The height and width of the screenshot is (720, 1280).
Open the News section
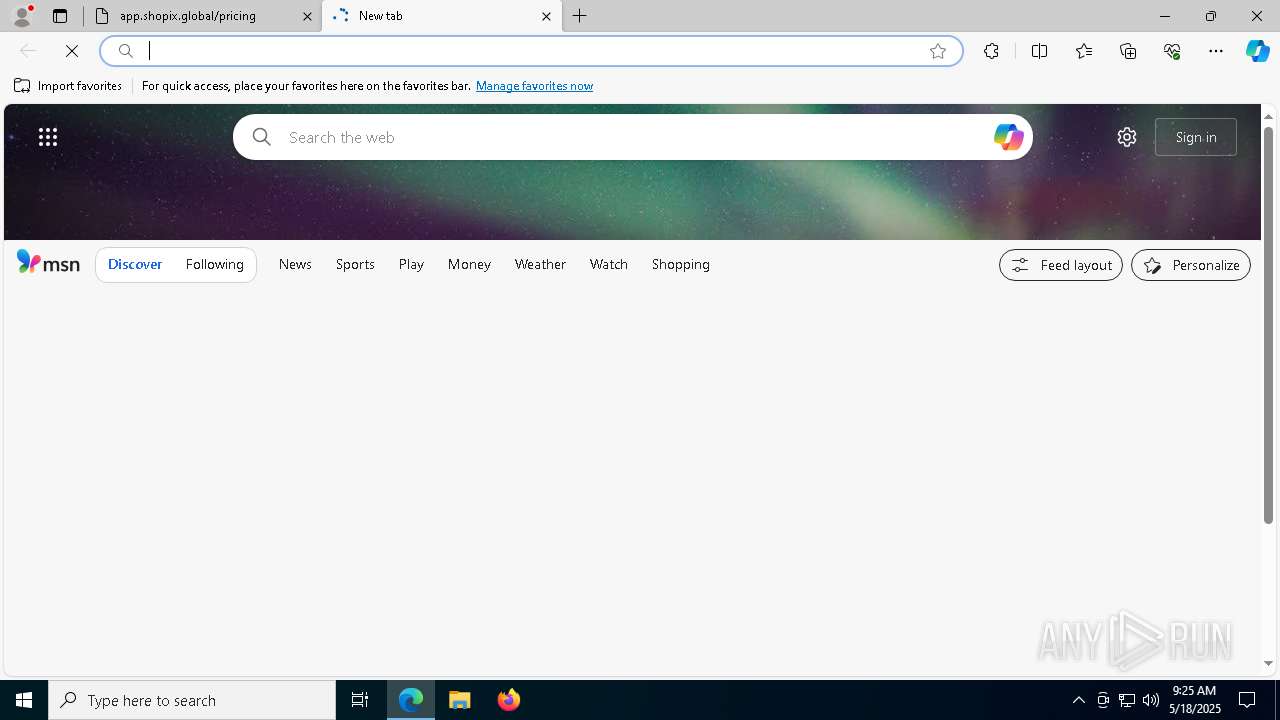point(295,264)
